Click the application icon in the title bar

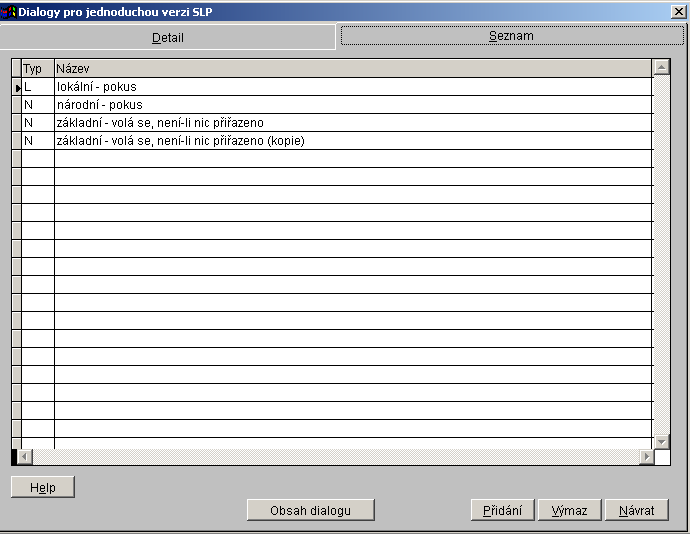(x=9, y=12)
